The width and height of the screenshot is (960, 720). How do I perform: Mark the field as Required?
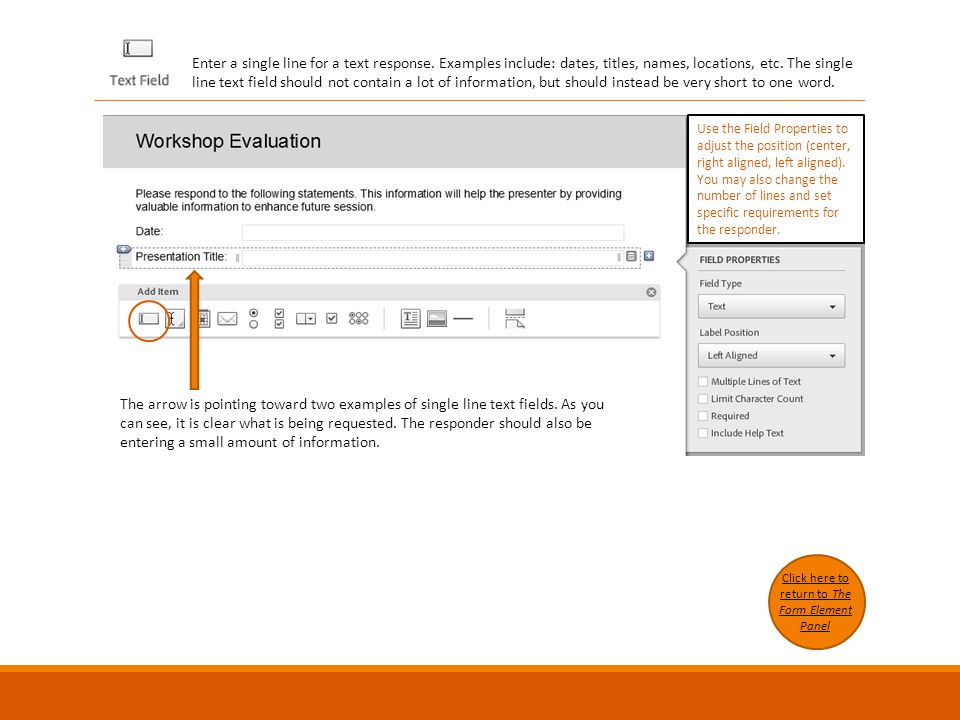703,416
